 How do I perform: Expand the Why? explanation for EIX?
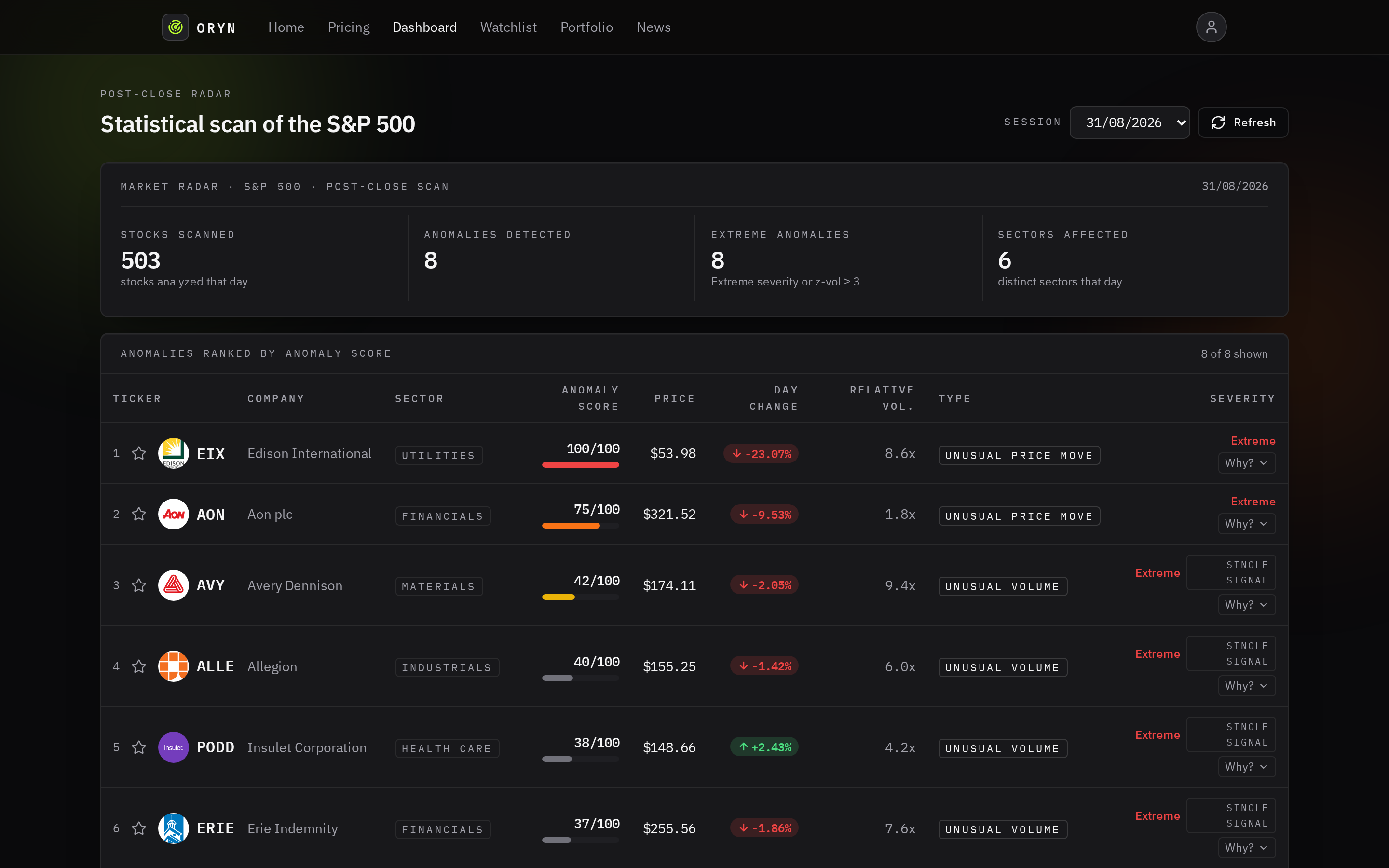[x=1247, y=463]
